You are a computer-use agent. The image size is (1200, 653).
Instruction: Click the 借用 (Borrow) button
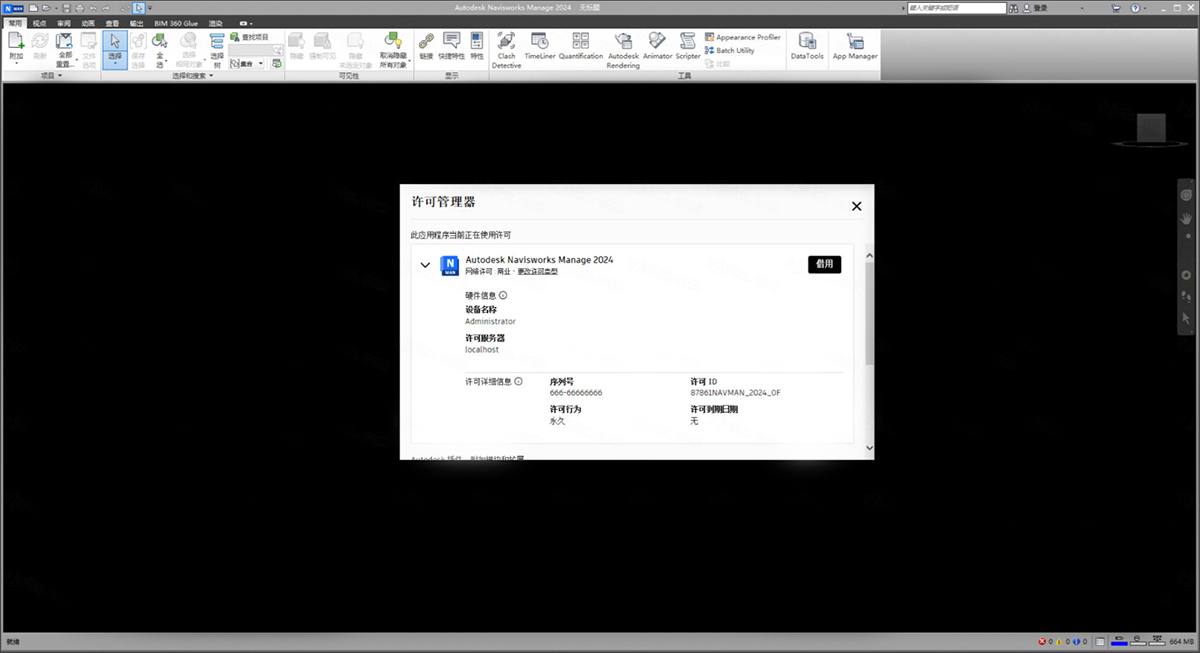[x=824, y=264]
